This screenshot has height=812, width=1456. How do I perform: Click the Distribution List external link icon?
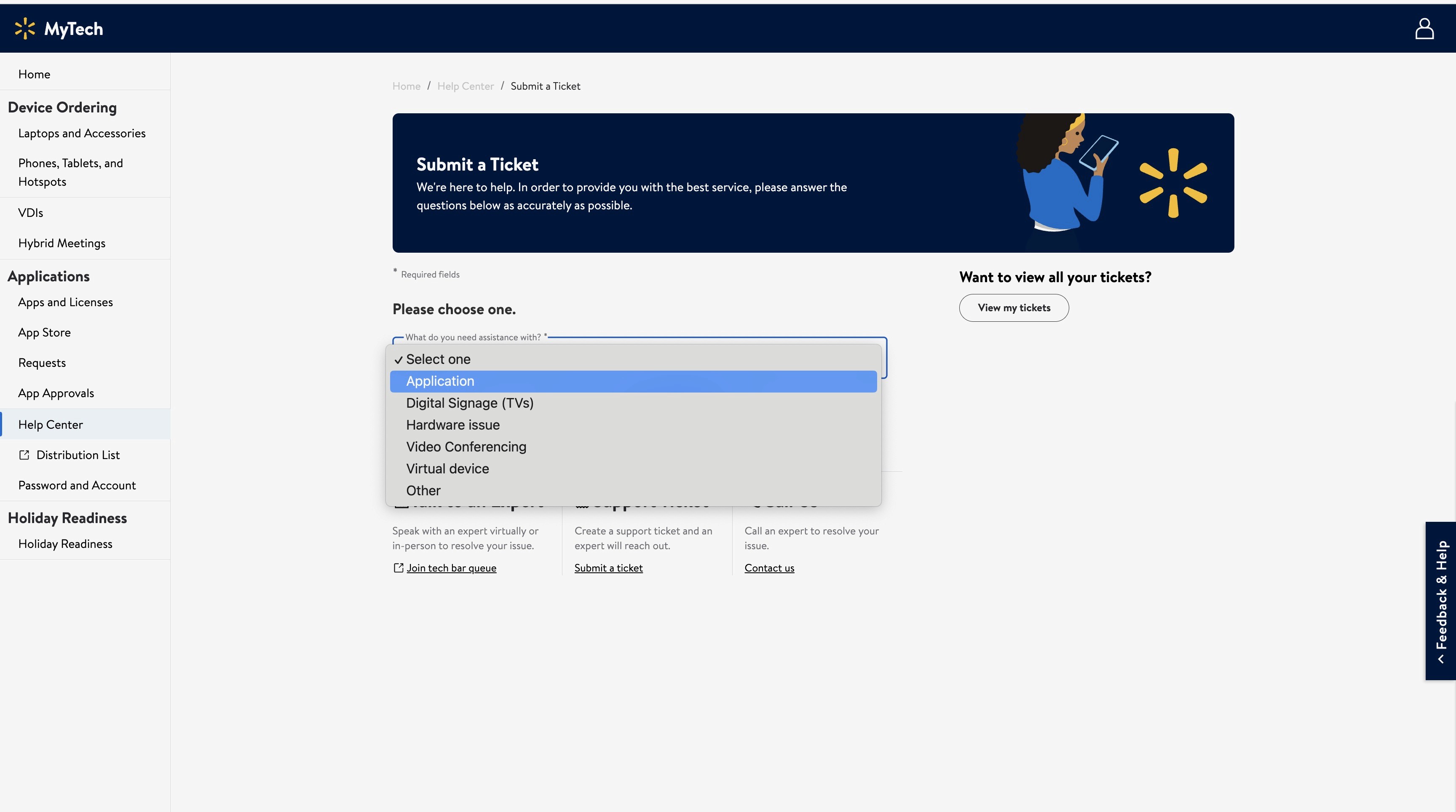click(24, 455)
